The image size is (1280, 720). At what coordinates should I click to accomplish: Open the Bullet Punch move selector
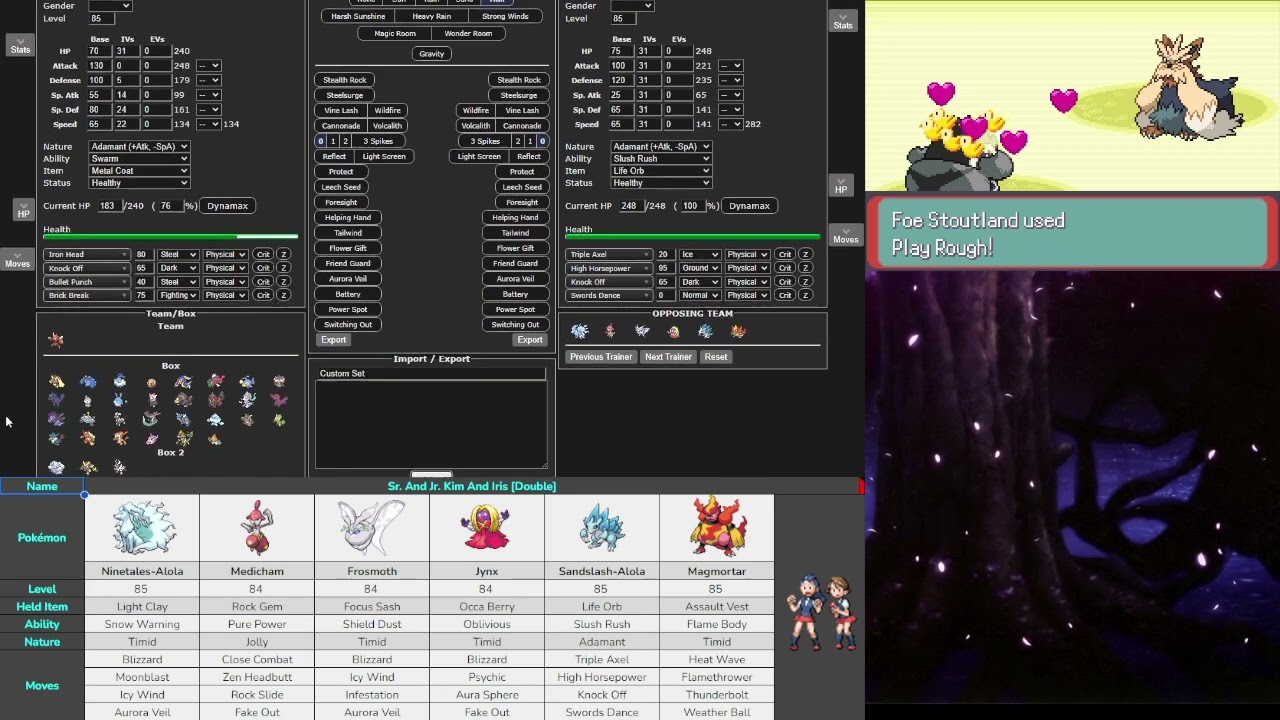tap(87, 282)
